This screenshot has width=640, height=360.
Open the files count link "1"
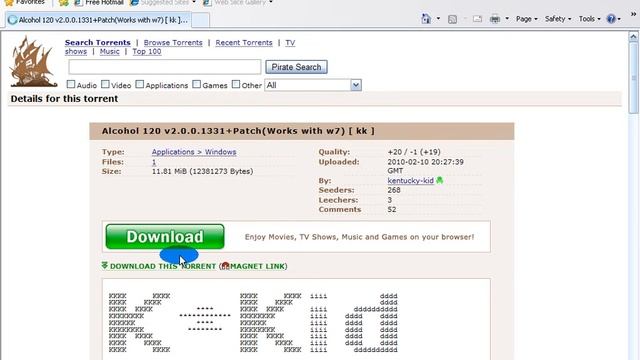coord(154,162)
